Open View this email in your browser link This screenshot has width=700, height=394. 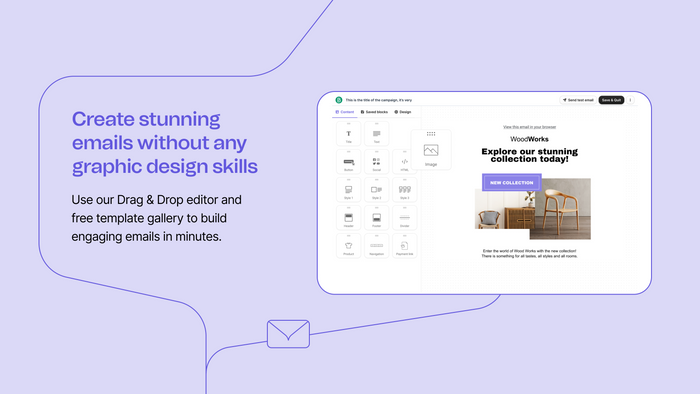tap(529, 127)
